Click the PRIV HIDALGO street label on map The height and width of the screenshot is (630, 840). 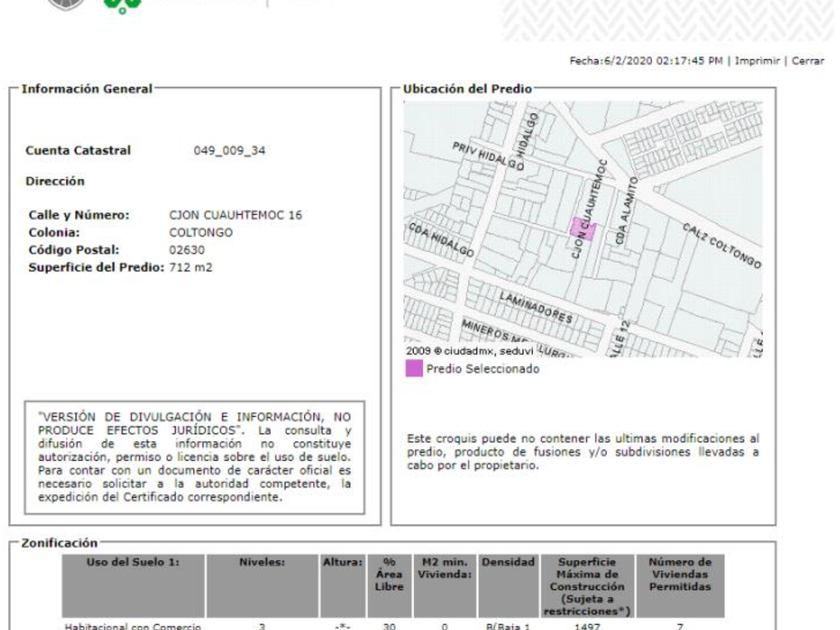coord(488,156)
